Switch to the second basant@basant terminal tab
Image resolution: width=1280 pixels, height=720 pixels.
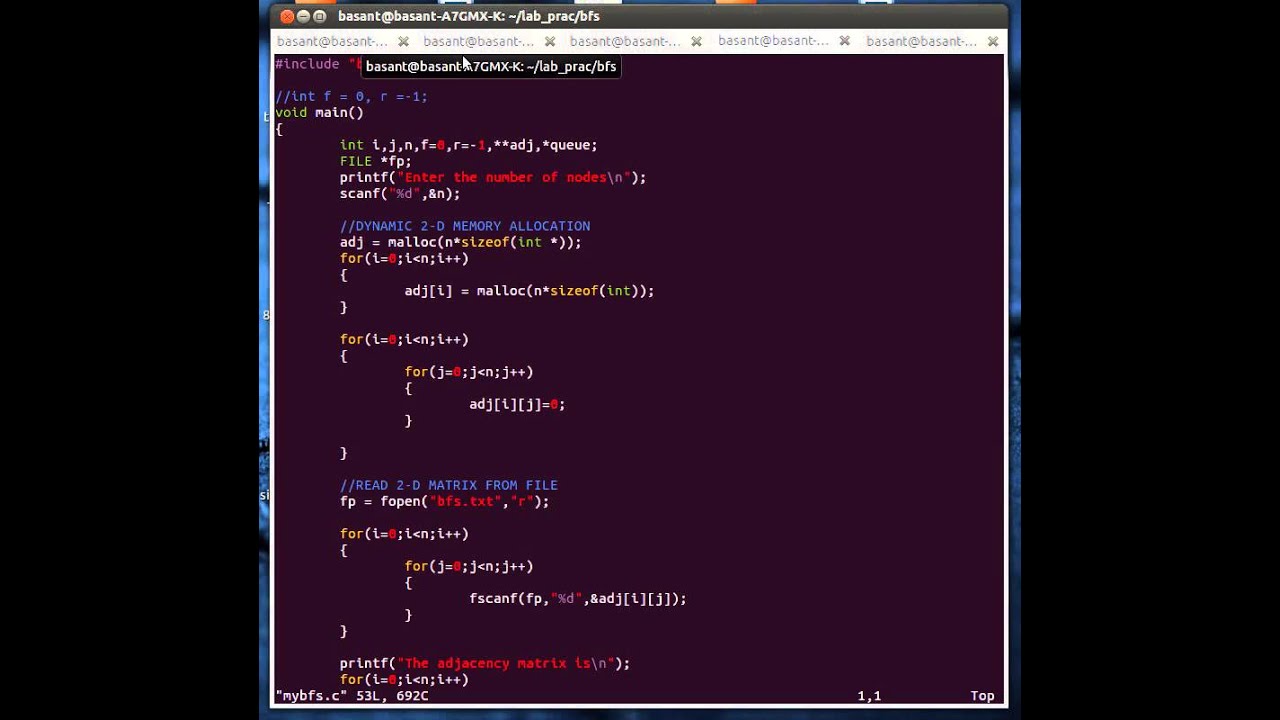[x=479, y=41]
